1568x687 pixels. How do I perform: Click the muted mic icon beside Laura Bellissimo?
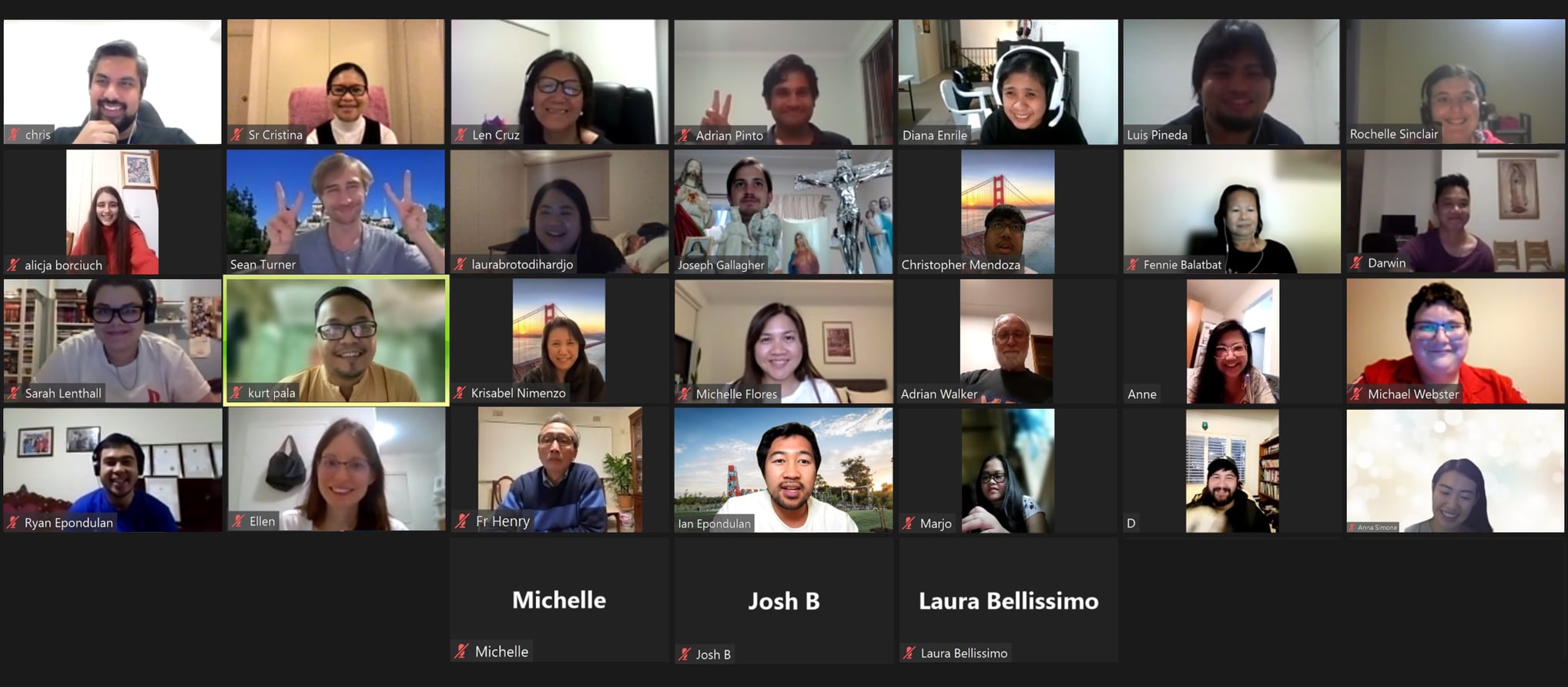[909, 653]
